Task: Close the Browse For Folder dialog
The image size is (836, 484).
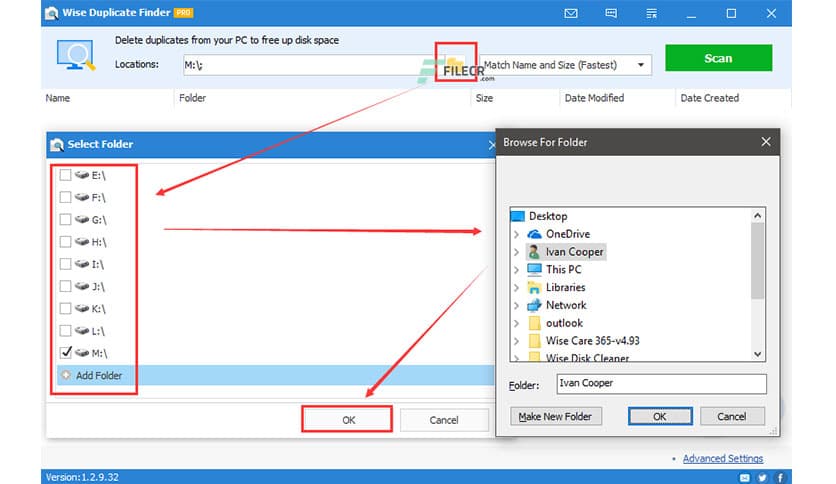Action: pos(766,142)
